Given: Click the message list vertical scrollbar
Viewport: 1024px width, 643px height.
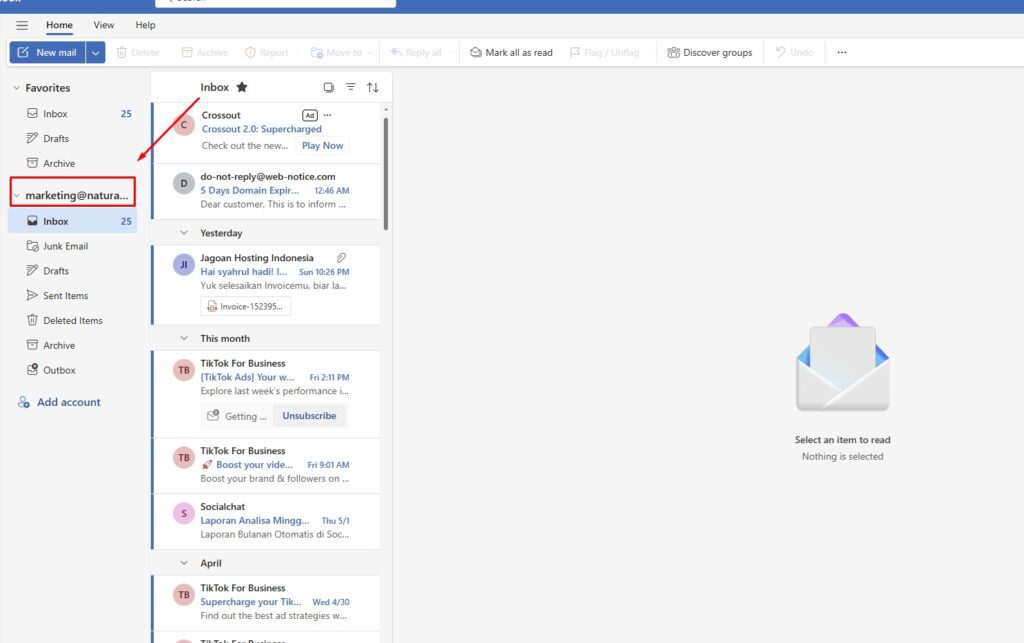Looking at the screenshot, I should [386, 174].
